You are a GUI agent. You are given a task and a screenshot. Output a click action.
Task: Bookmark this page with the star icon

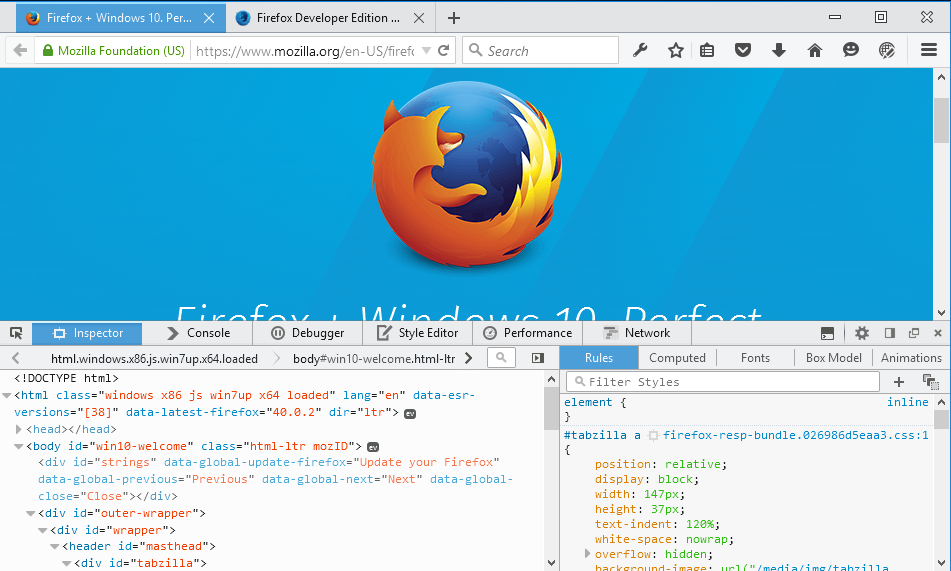coord(676,50)
